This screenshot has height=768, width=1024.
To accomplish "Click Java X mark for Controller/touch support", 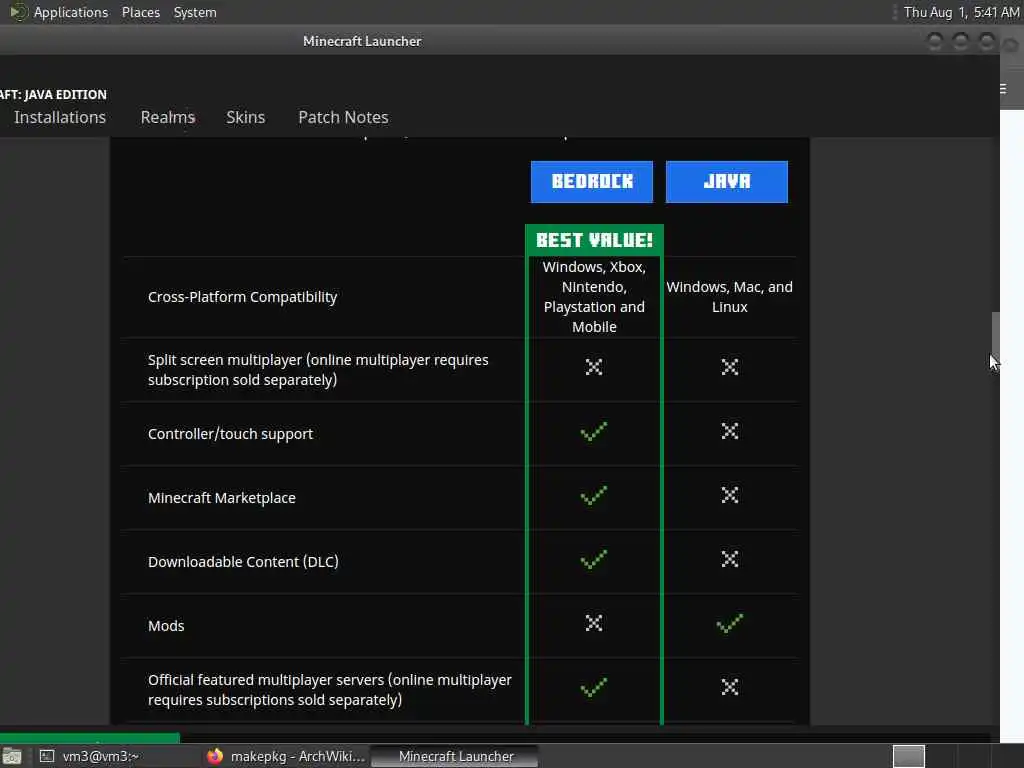I will click(729, 431).
